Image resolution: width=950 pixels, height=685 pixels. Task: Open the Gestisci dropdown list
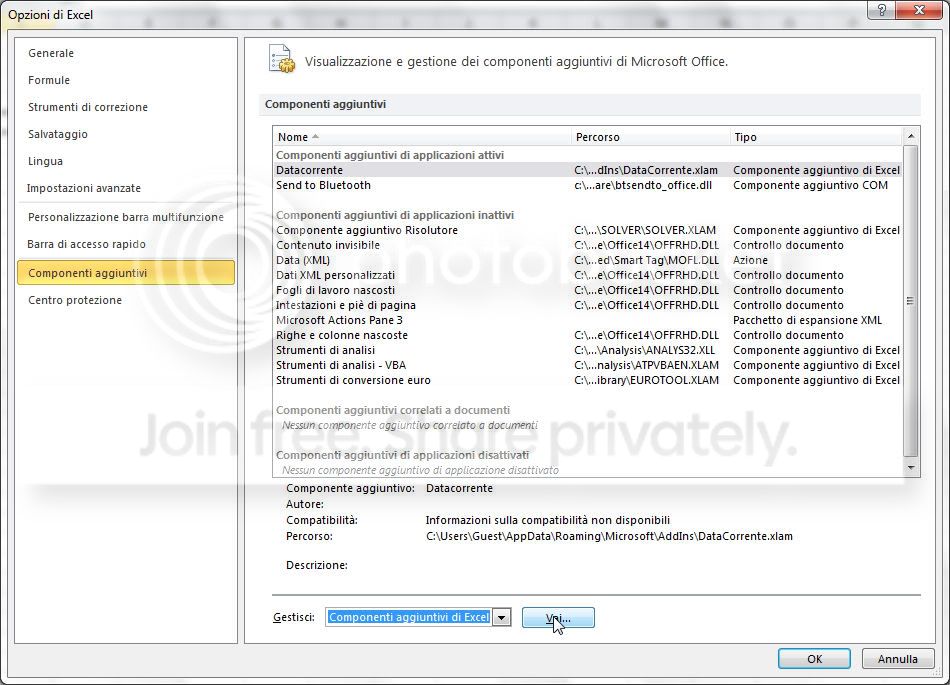coord(502,617)
